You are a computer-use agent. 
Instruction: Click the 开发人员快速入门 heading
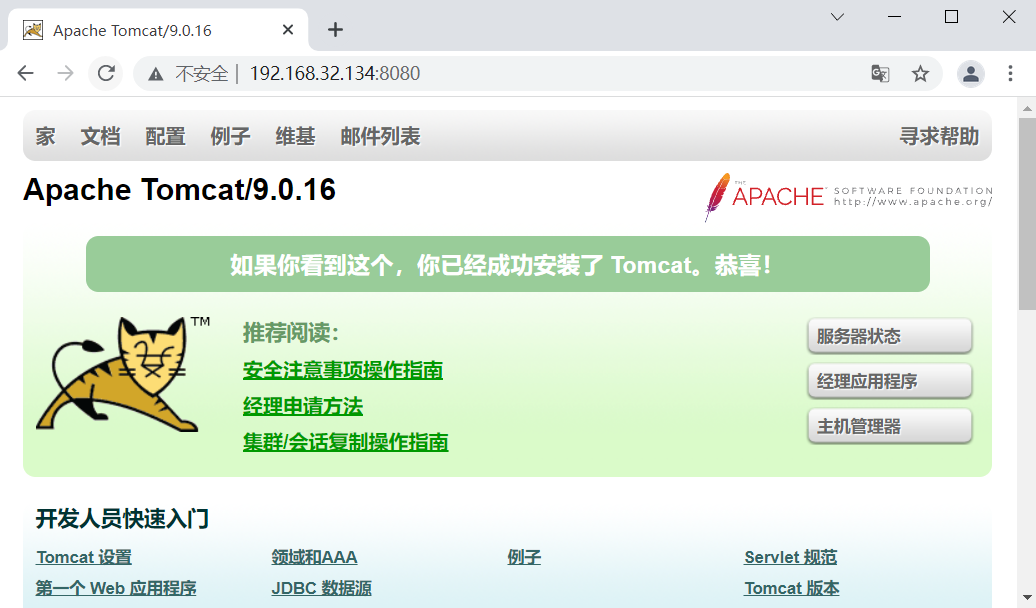click(x=122, y=519)
